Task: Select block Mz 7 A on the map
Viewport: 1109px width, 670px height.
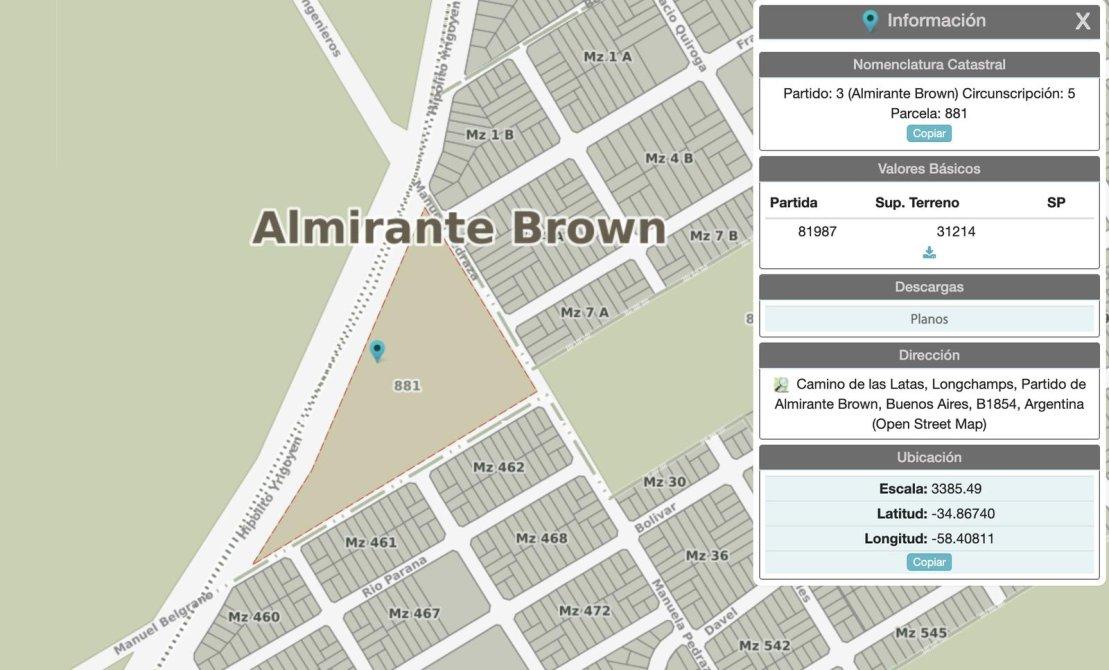Action: pos(584,313)
